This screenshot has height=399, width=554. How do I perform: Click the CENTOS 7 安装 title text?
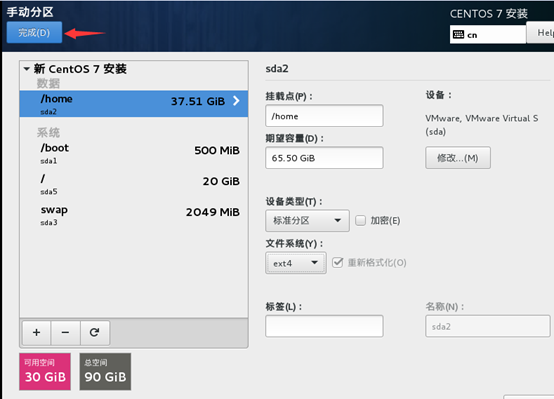[489, 14]
